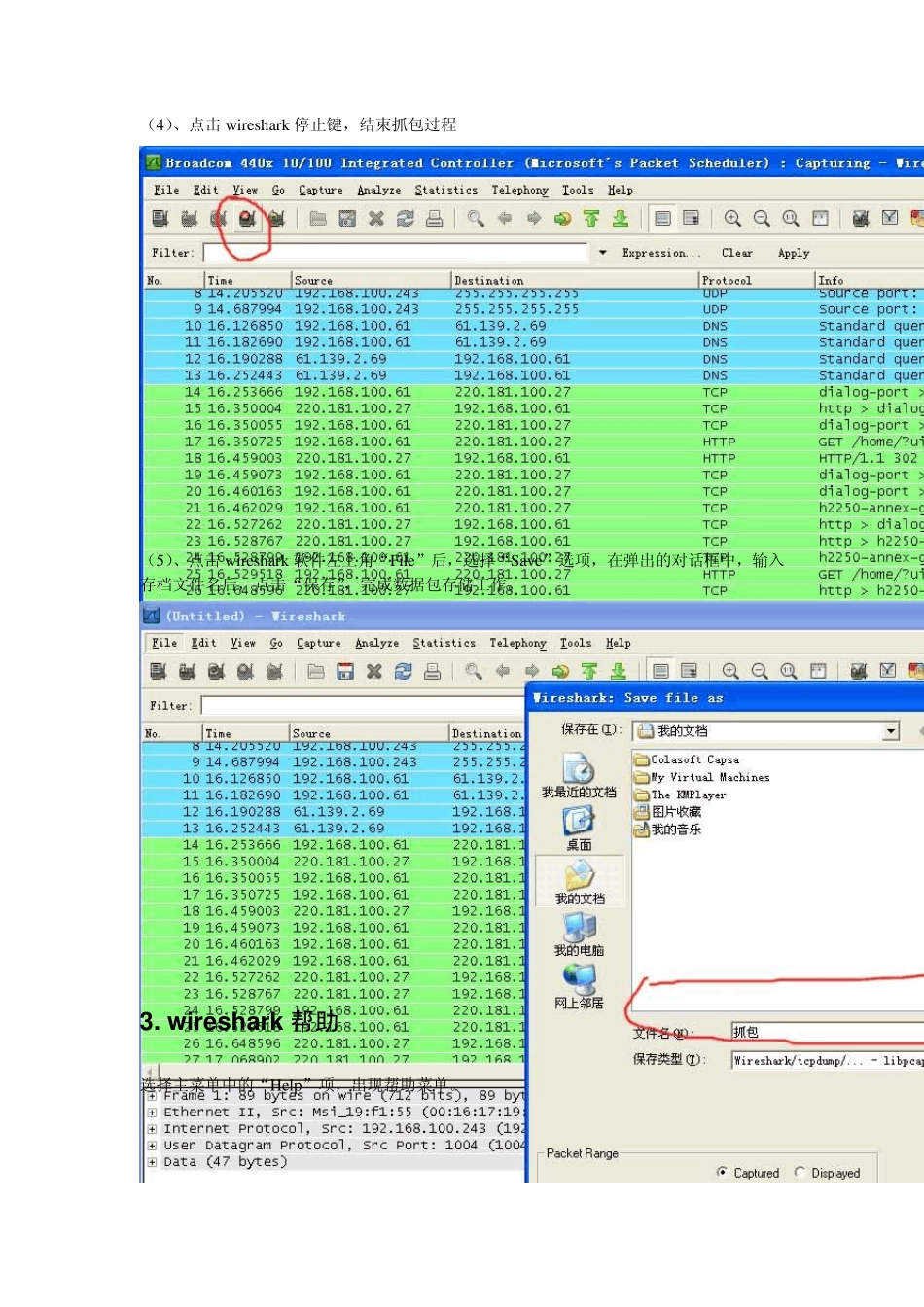The width and height of the screenshot is (924, 1307).
Task: Click reload icon in capturing window toolbar
Action: [x=406, y=219]
